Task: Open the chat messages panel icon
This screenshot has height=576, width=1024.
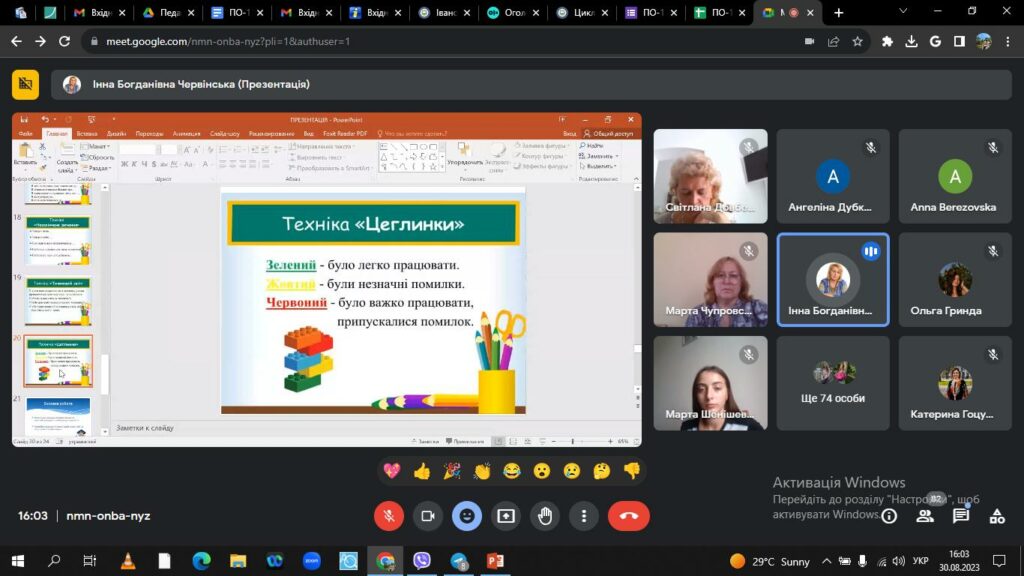Action: (x=961, y=516)
